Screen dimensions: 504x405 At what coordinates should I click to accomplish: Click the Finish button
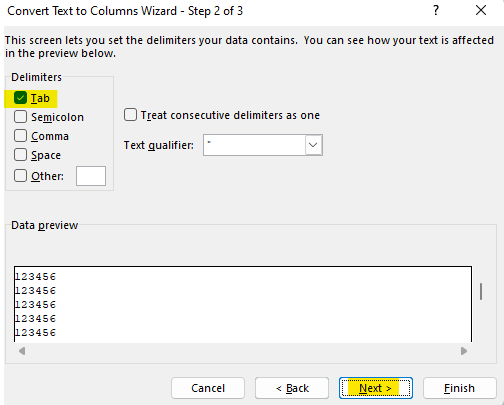click(x=460, y=388)
